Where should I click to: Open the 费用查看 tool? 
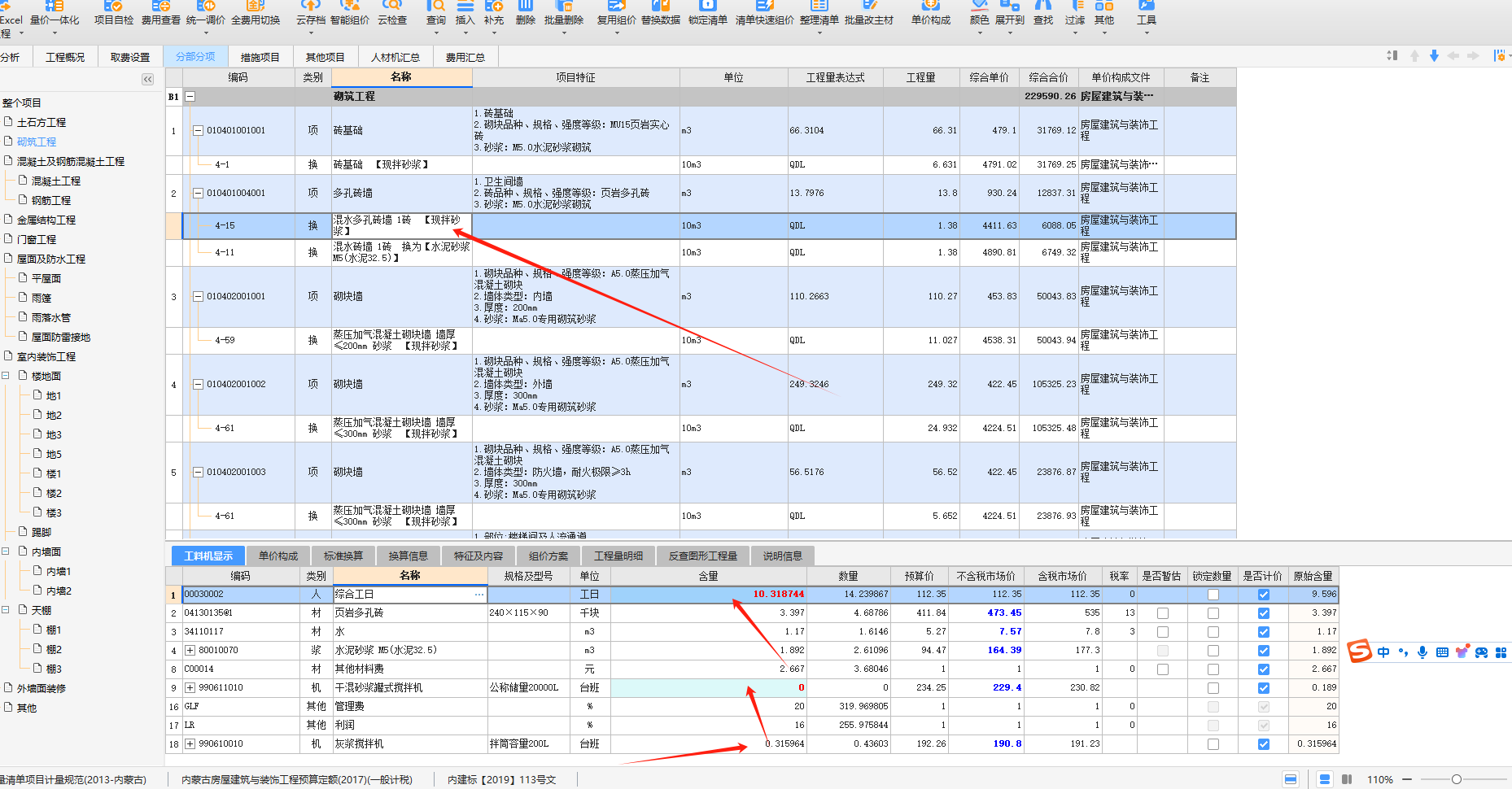tap(160, 13)
